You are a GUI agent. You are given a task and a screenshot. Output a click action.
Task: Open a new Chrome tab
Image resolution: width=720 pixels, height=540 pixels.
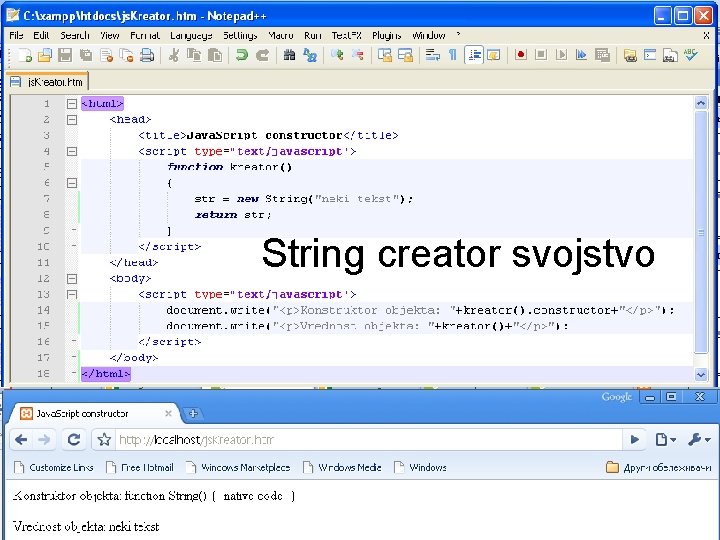click(x=193, y=413)
